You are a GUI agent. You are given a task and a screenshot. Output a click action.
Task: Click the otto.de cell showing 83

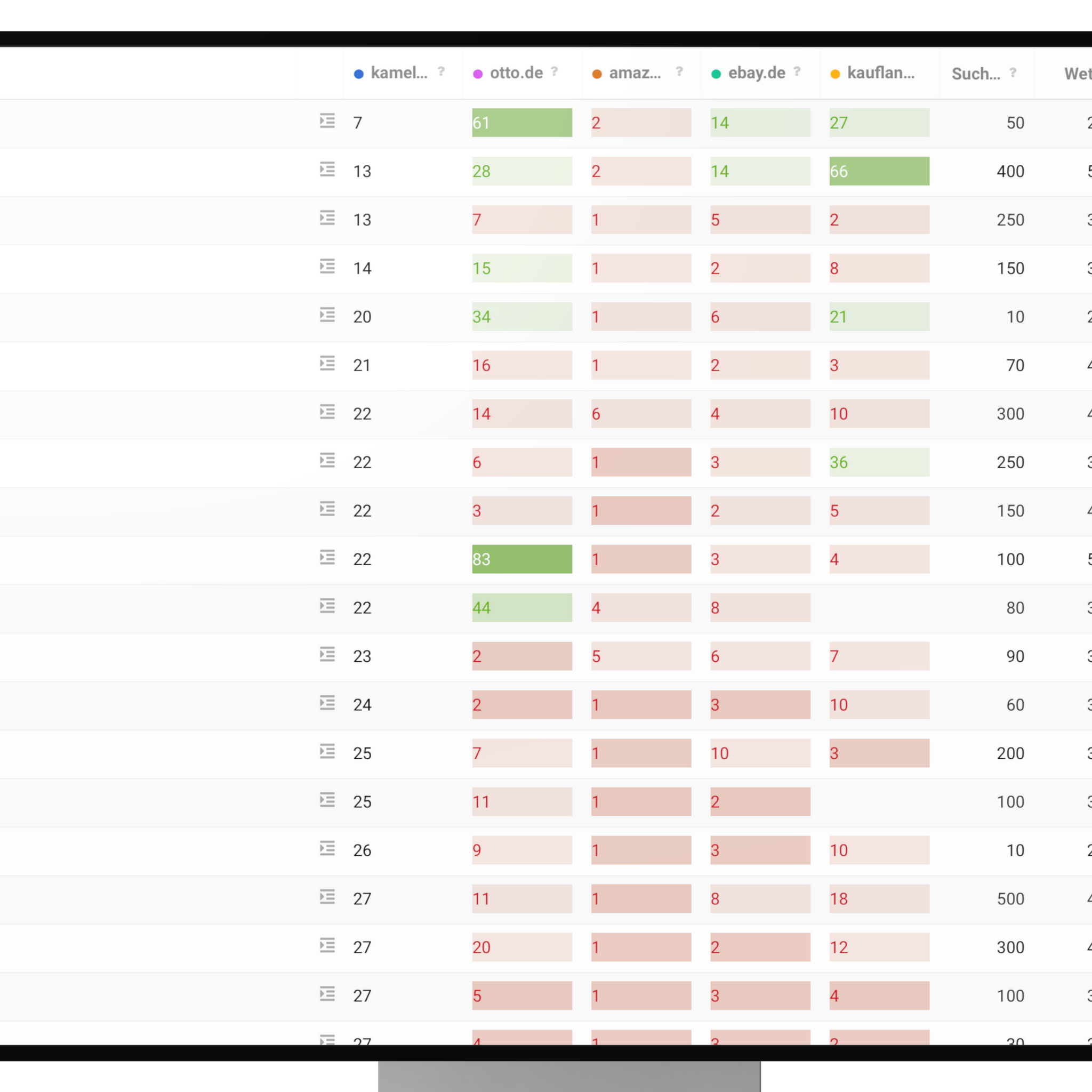521,559
